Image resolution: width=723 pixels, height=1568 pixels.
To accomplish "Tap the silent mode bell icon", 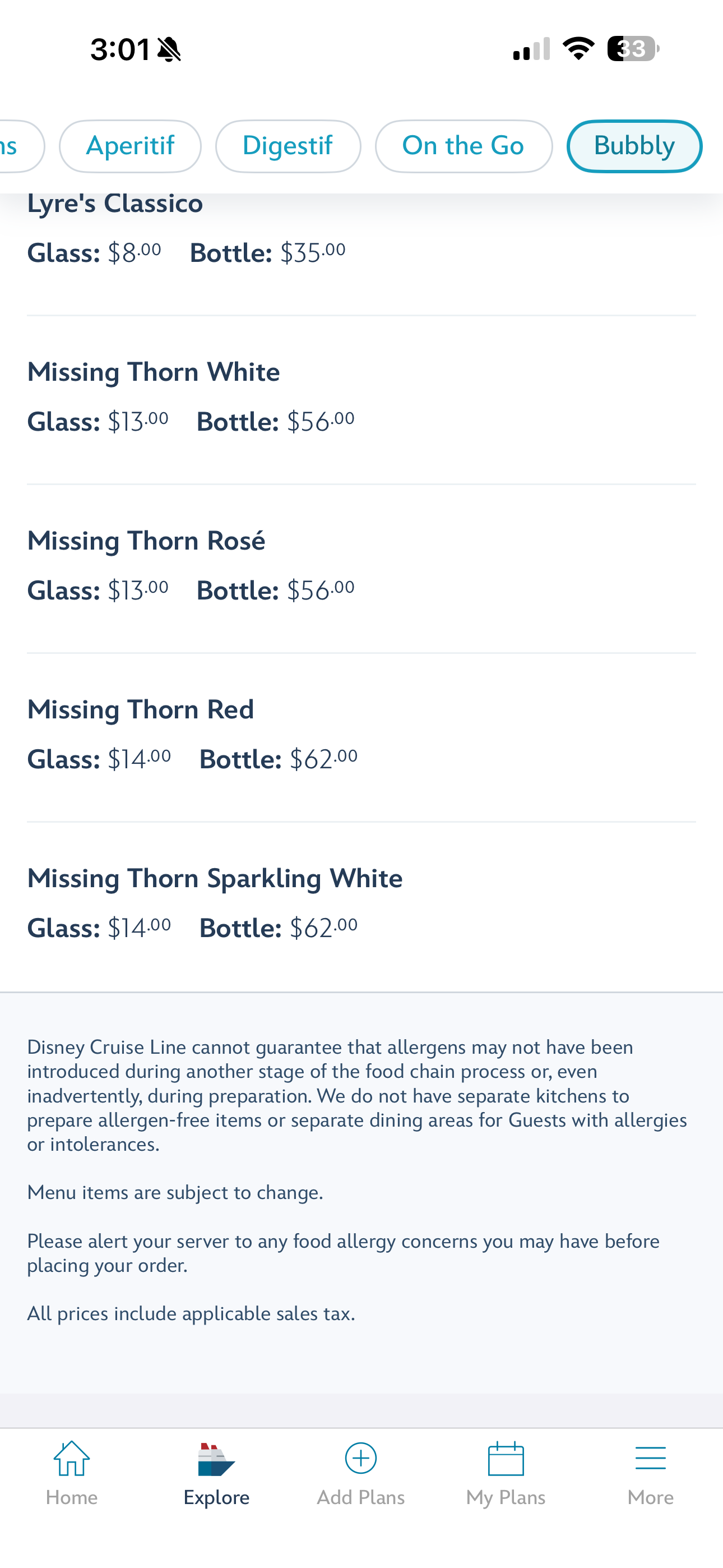I will pyautogui.click(x=169, y=49).
